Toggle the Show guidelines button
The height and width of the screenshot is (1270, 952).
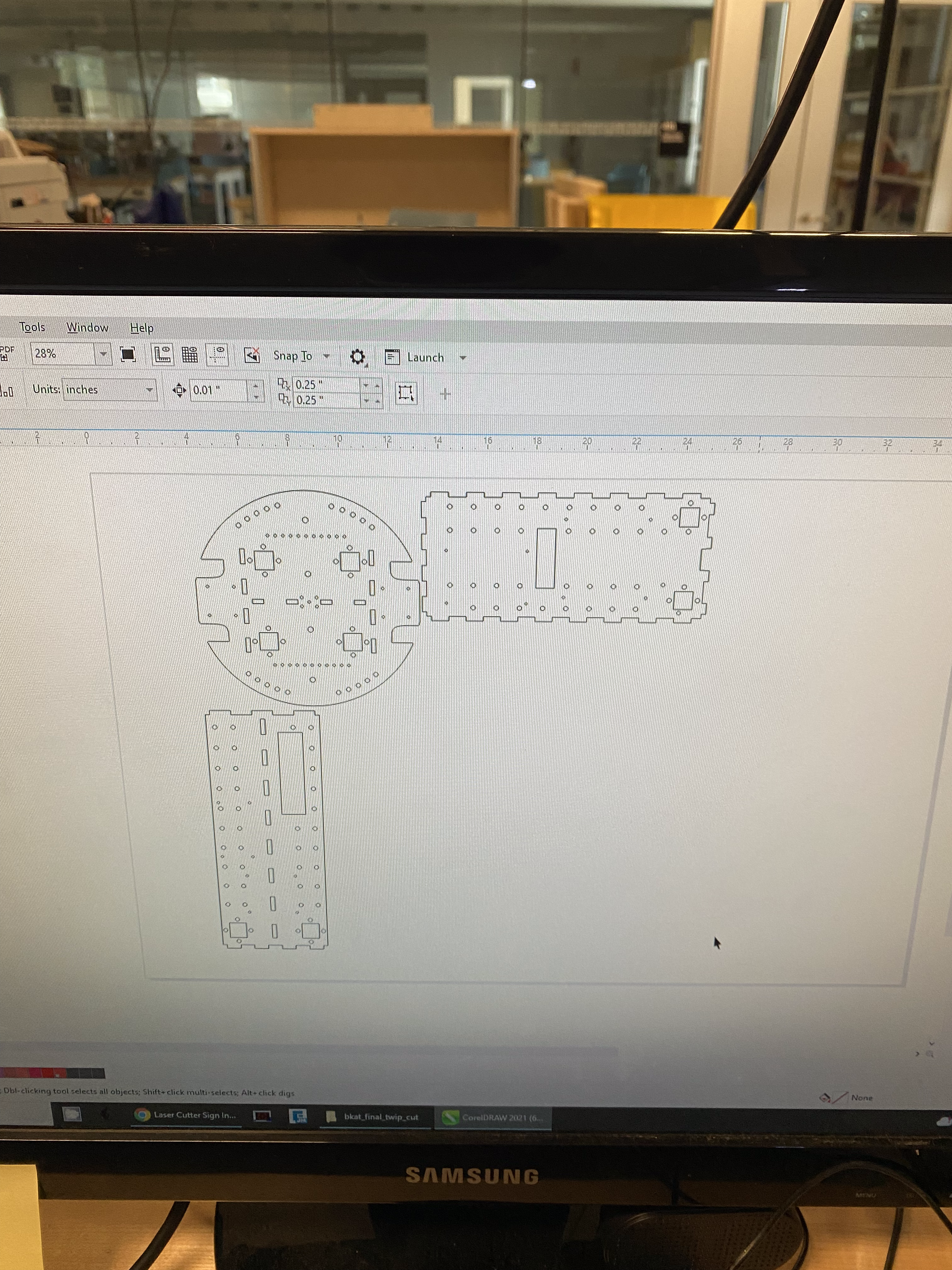(x=218, y=355)
